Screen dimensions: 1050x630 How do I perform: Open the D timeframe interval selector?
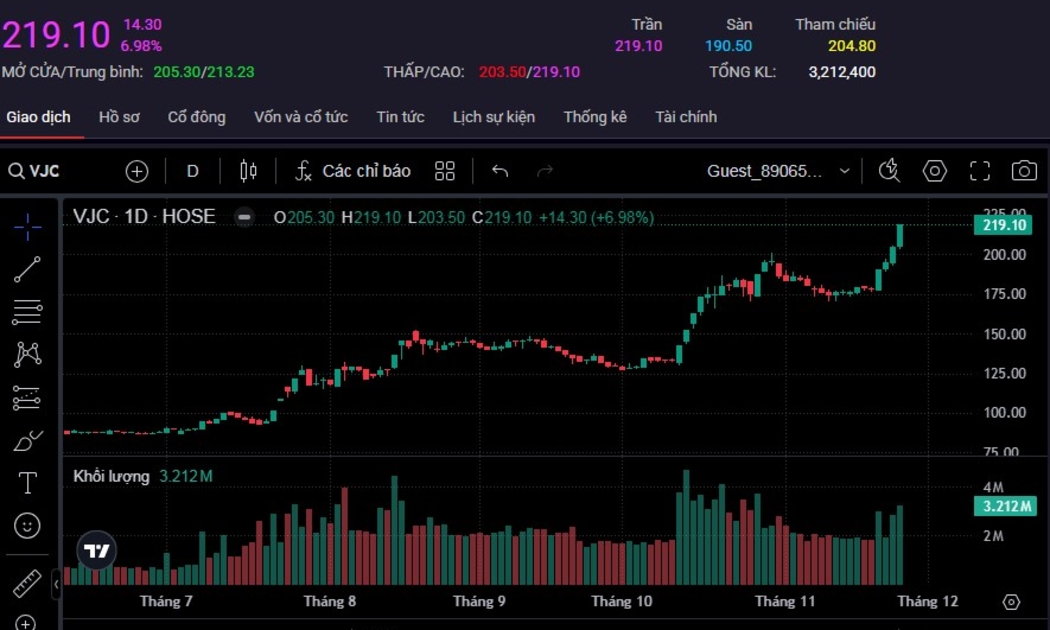(193, 171)
